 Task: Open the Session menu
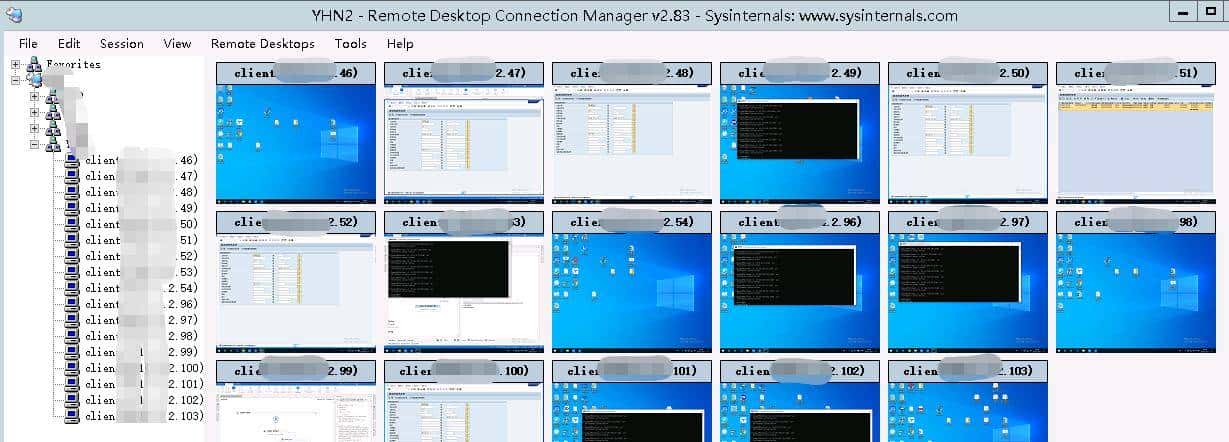point(122,44)
